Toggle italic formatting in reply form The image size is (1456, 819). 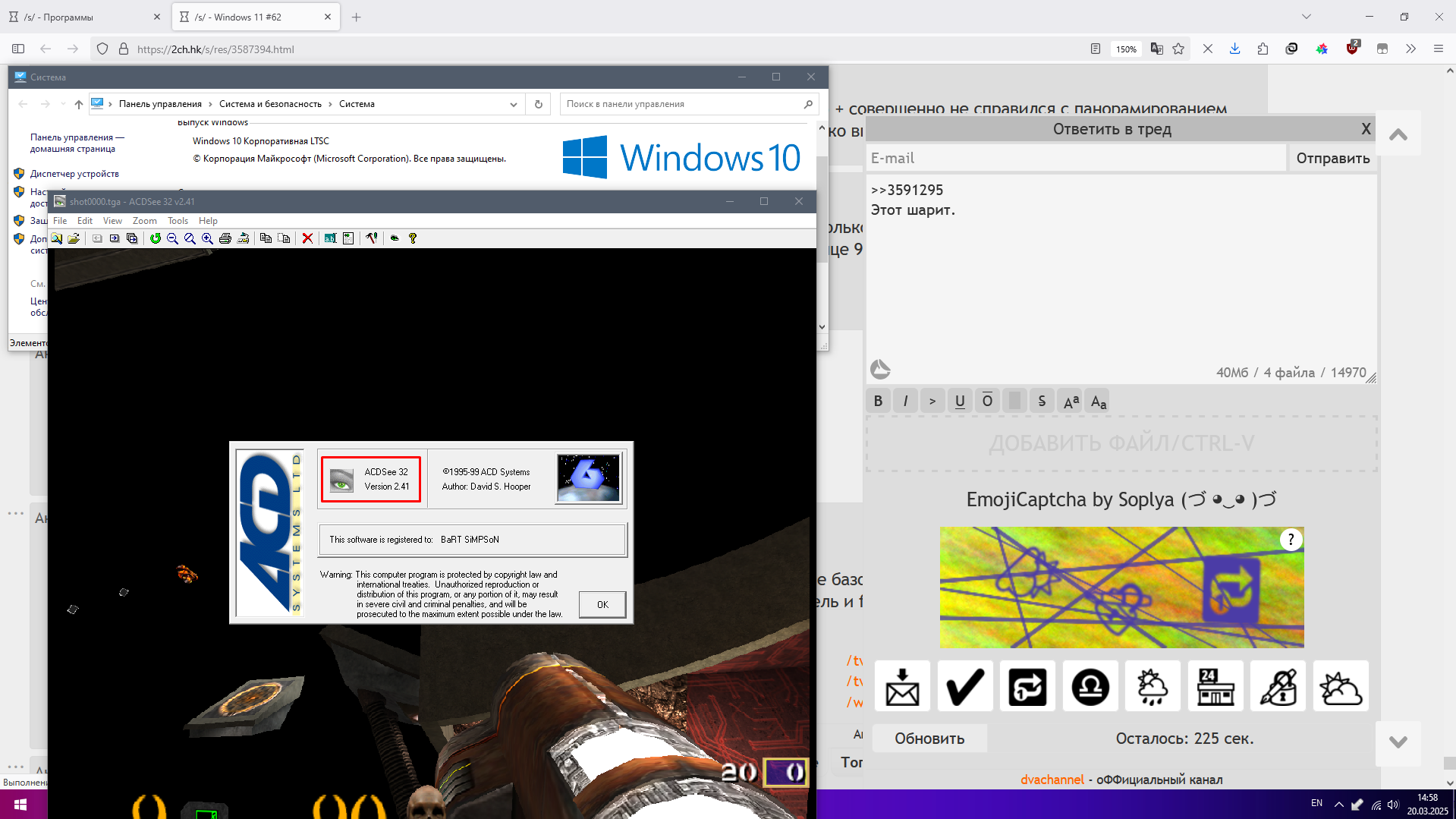(x=905, y=401)
